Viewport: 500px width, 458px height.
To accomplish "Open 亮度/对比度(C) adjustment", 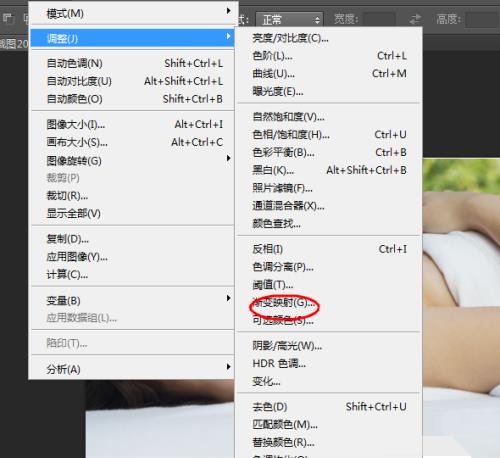I will pyautogui.click(x=329, y=38).
